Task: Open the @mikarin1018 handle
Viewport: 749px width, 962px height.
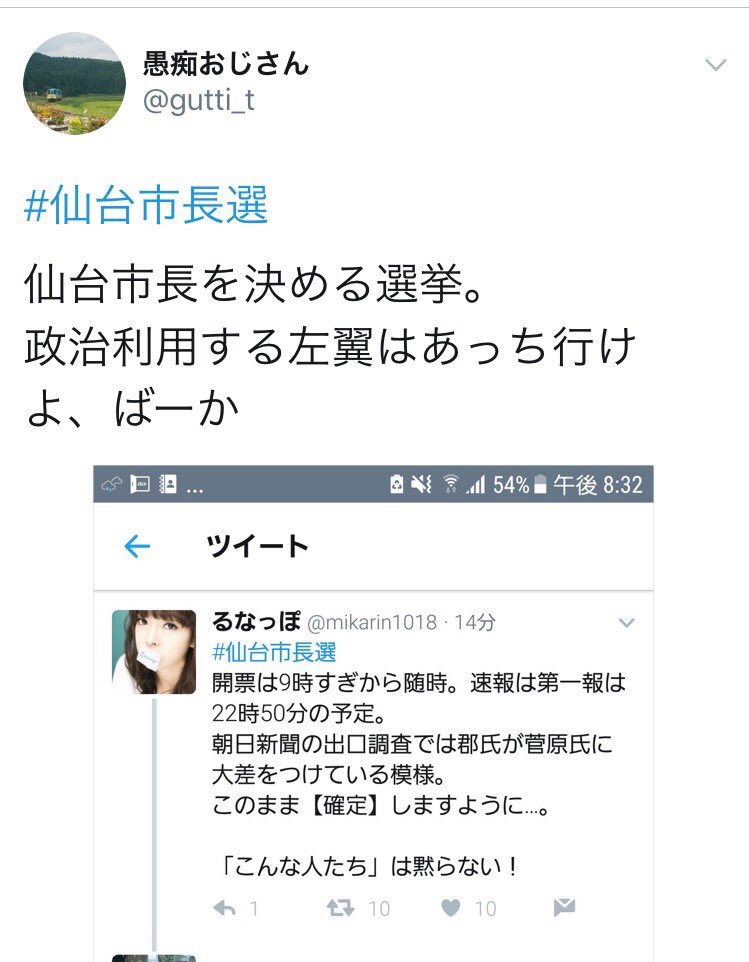Action: [x=372, y=622]
